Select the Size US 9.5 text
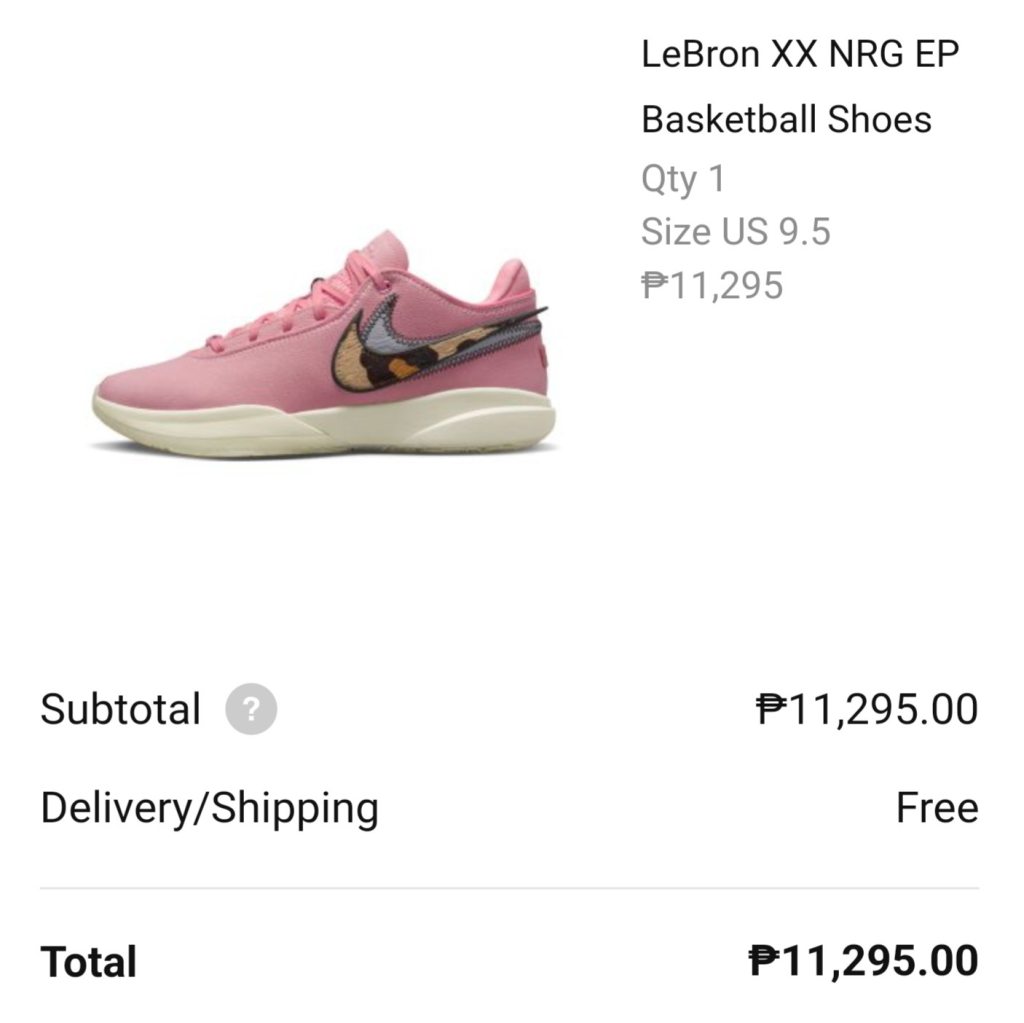 [x=735, y=233]
